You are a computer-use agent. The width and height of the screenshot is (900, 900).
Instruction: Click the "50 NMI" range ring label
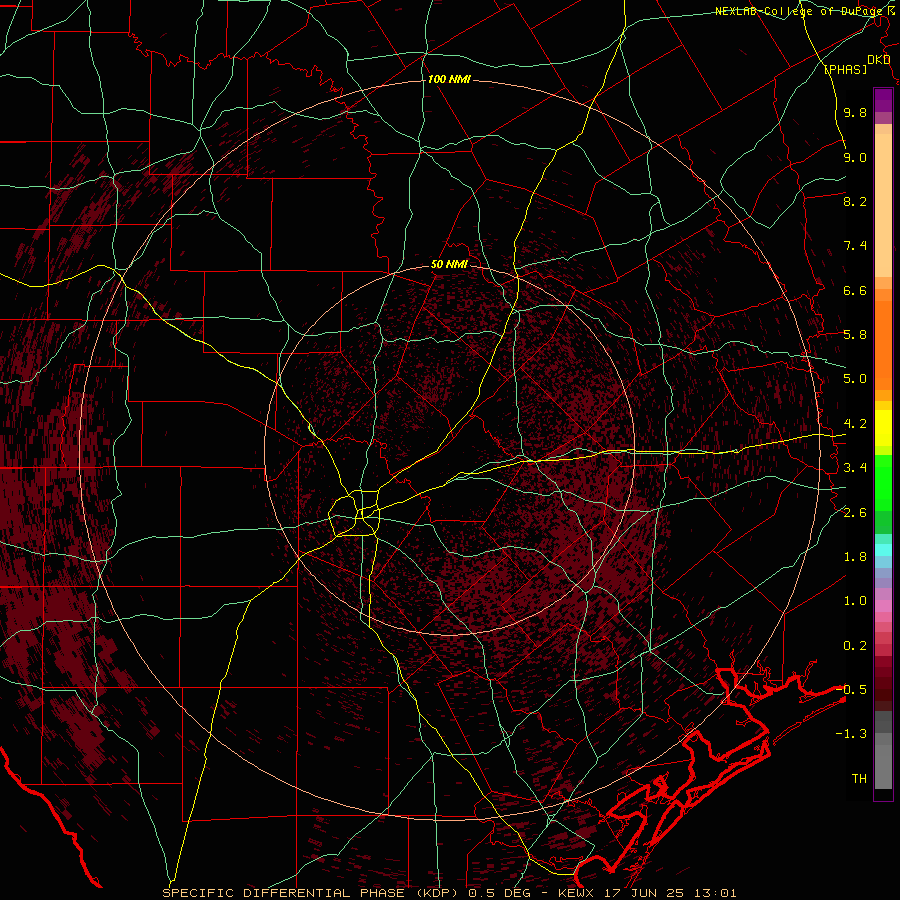click(449, 264)
